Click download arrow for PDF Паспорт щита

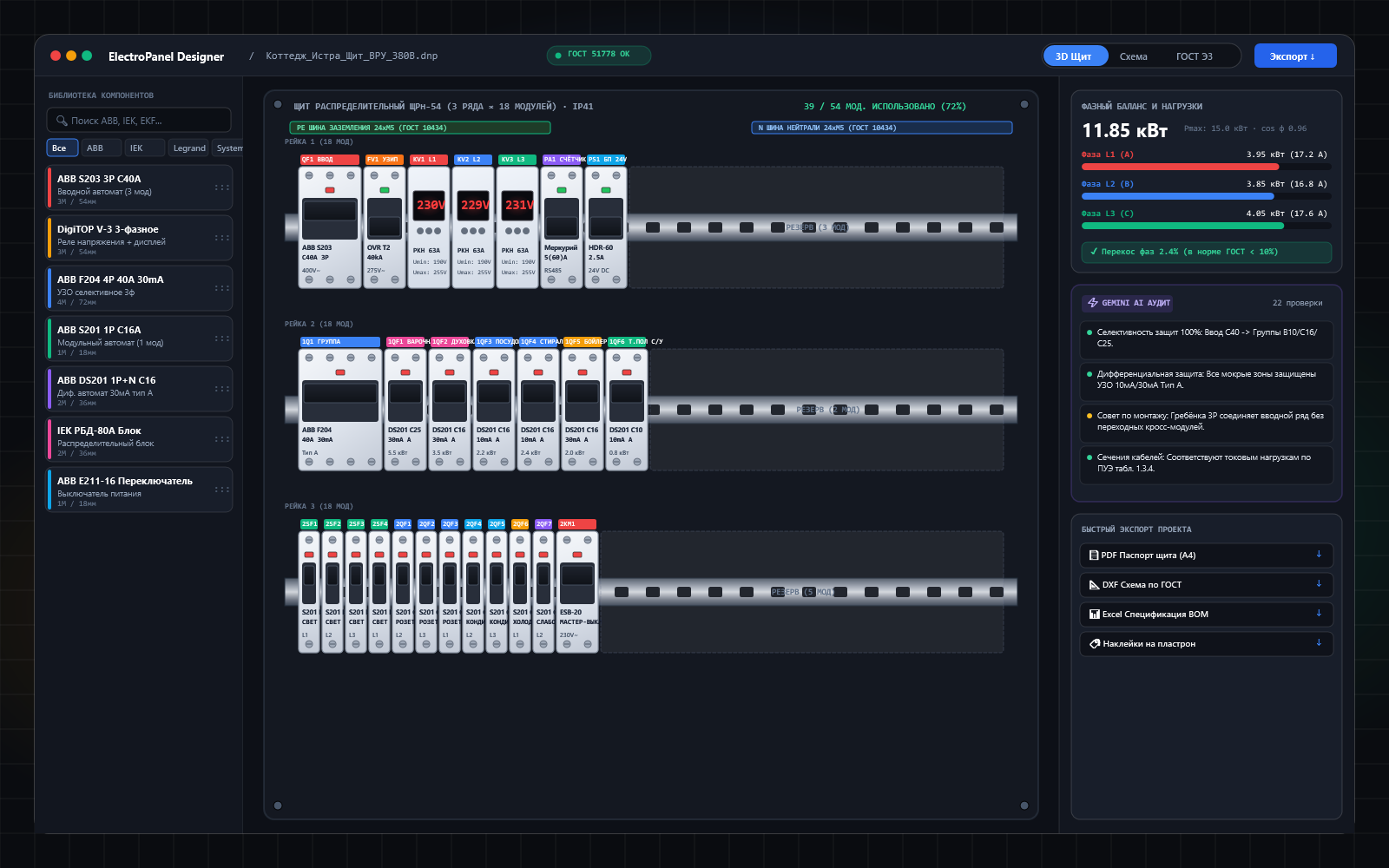tap(1319, 555)
